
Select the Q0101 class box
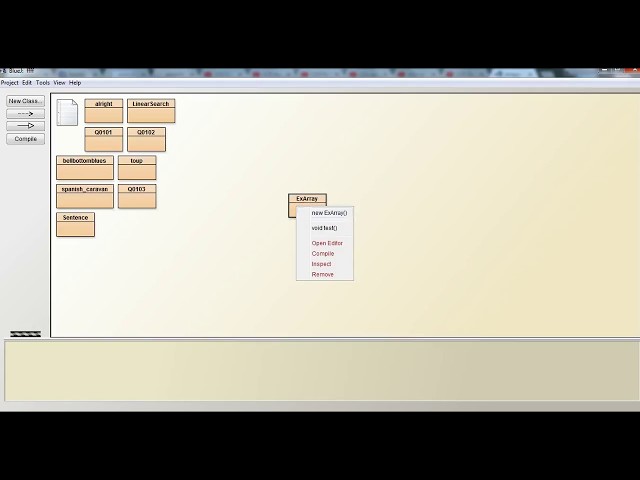tap(104, 139)
